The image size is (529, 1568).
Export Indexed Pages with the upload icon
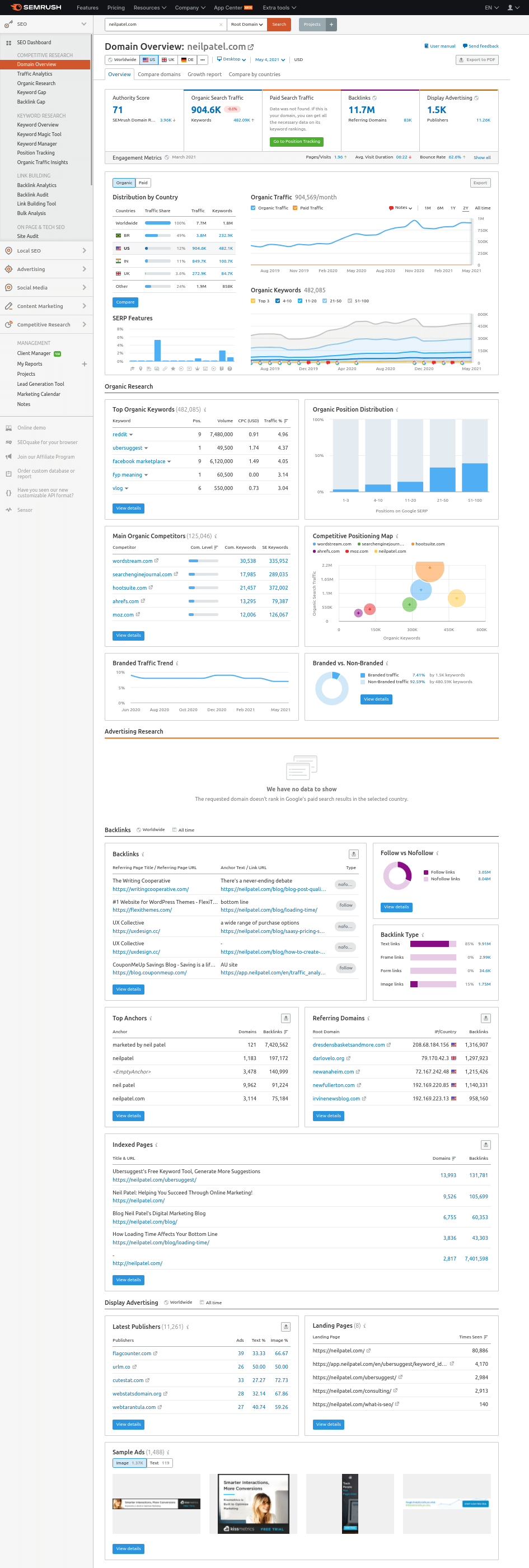pyautogui.click(x=486, y=1145)
